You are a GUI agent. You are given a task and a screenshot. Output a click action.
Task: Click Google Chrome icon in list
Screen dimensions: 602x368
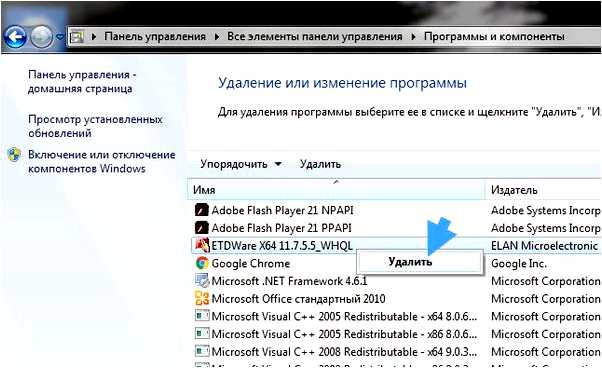(x=202, y=263)
